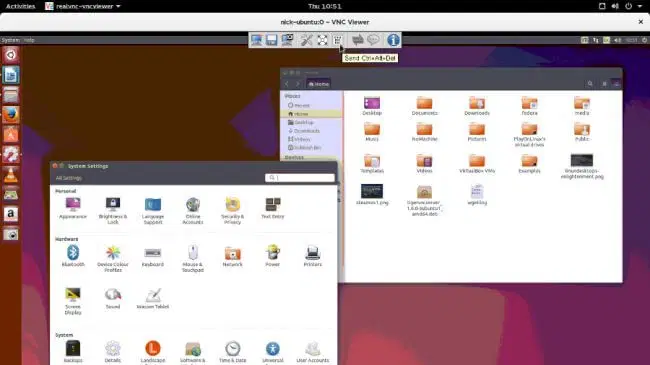Open Wacom Tablet settings
The height and width of the screenshot is (365, 650).
click(153, 299)
